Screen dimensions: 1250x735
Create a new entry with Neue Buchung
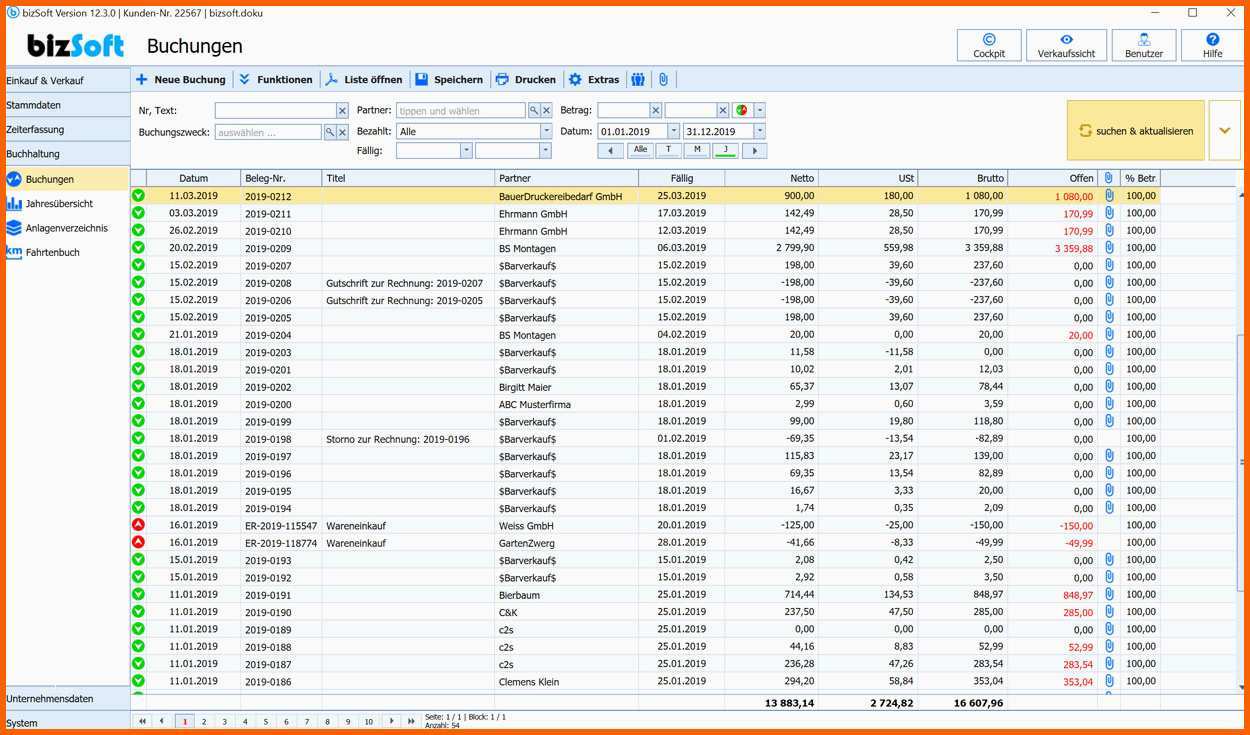(x=180, y=79)
